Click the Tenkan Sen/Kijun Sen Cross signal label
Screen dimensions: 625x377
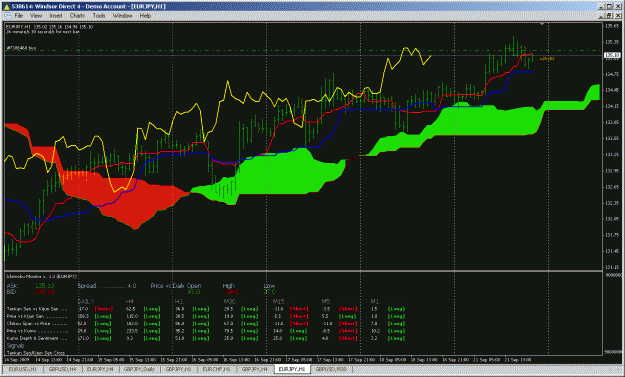point(35,353)
